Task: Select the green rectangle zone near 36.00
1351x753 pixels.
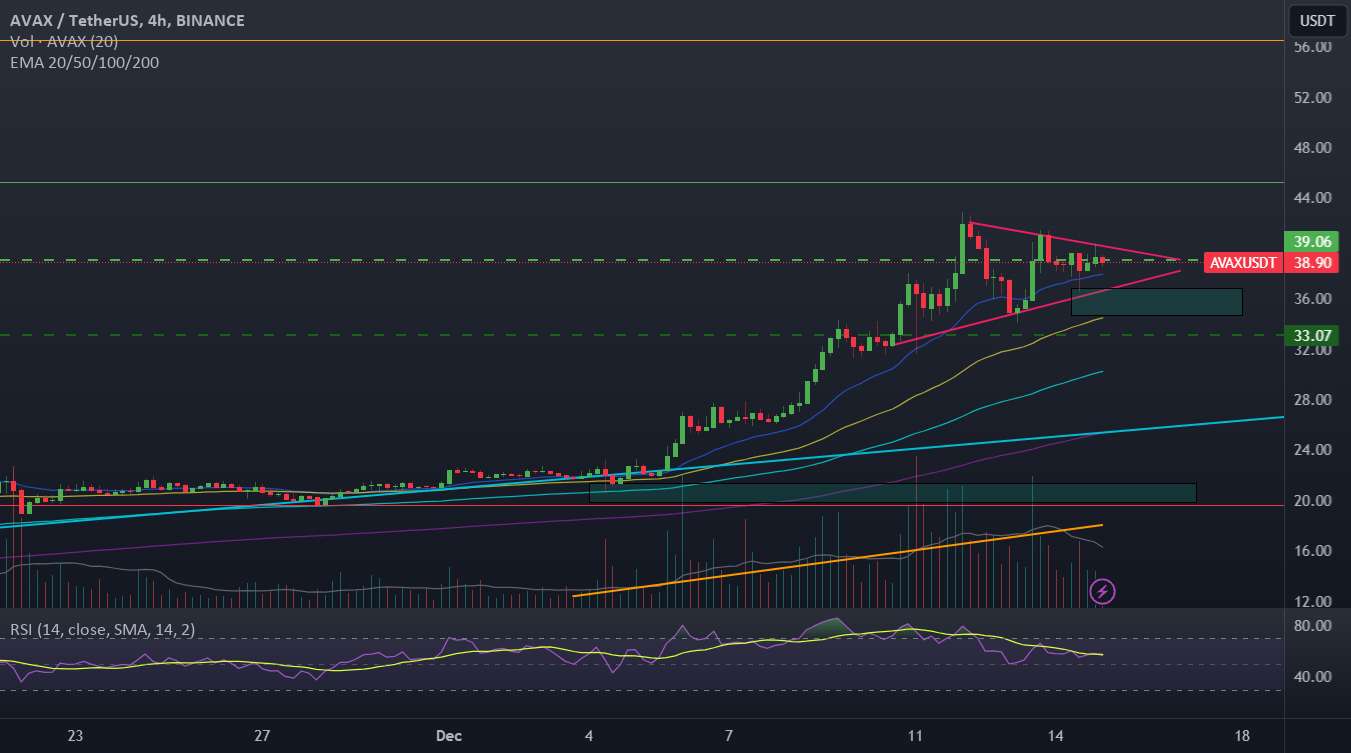Action: (x=1156, y=302)
